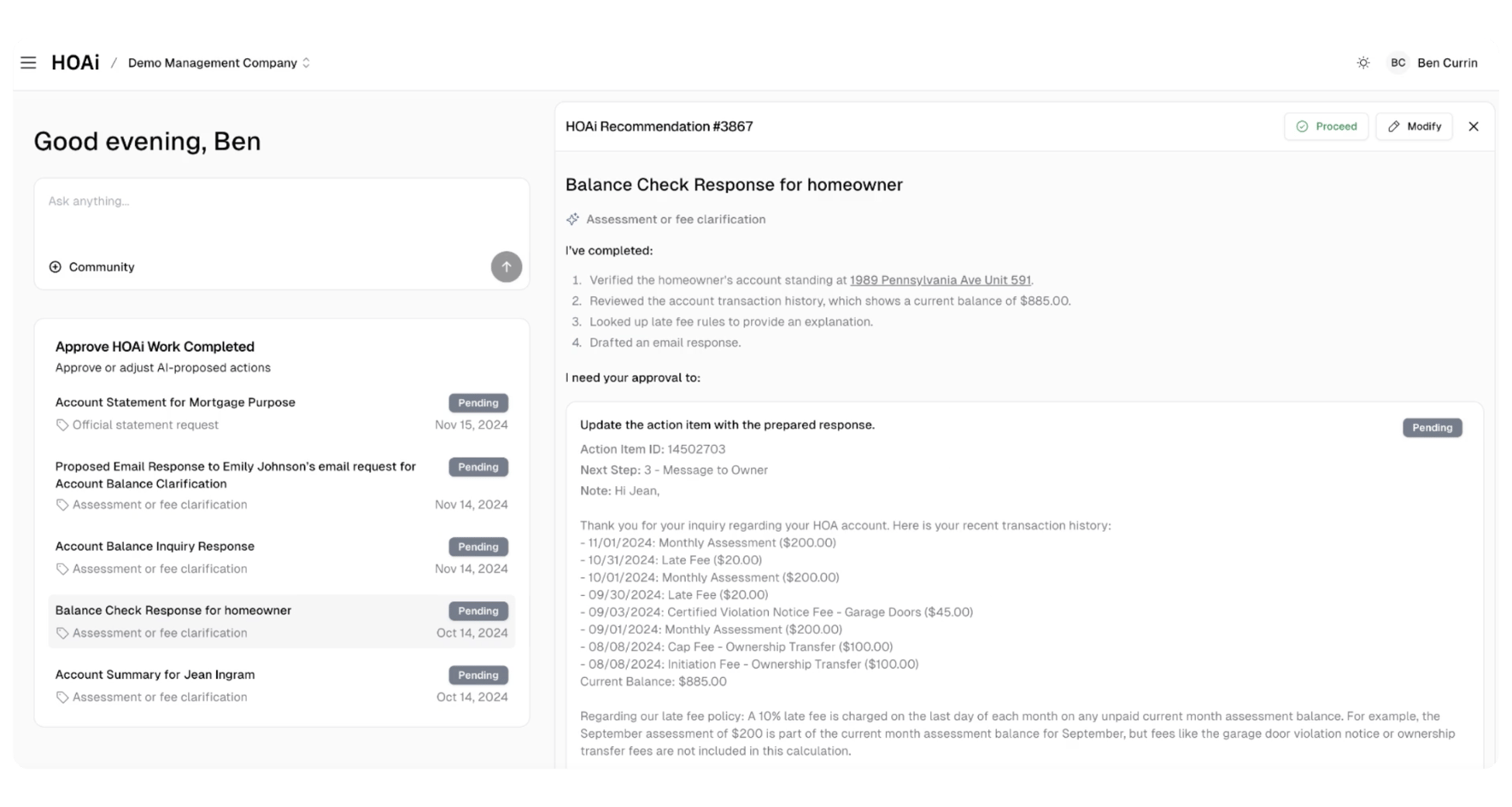Click the Community plus icon

(56, 266)
